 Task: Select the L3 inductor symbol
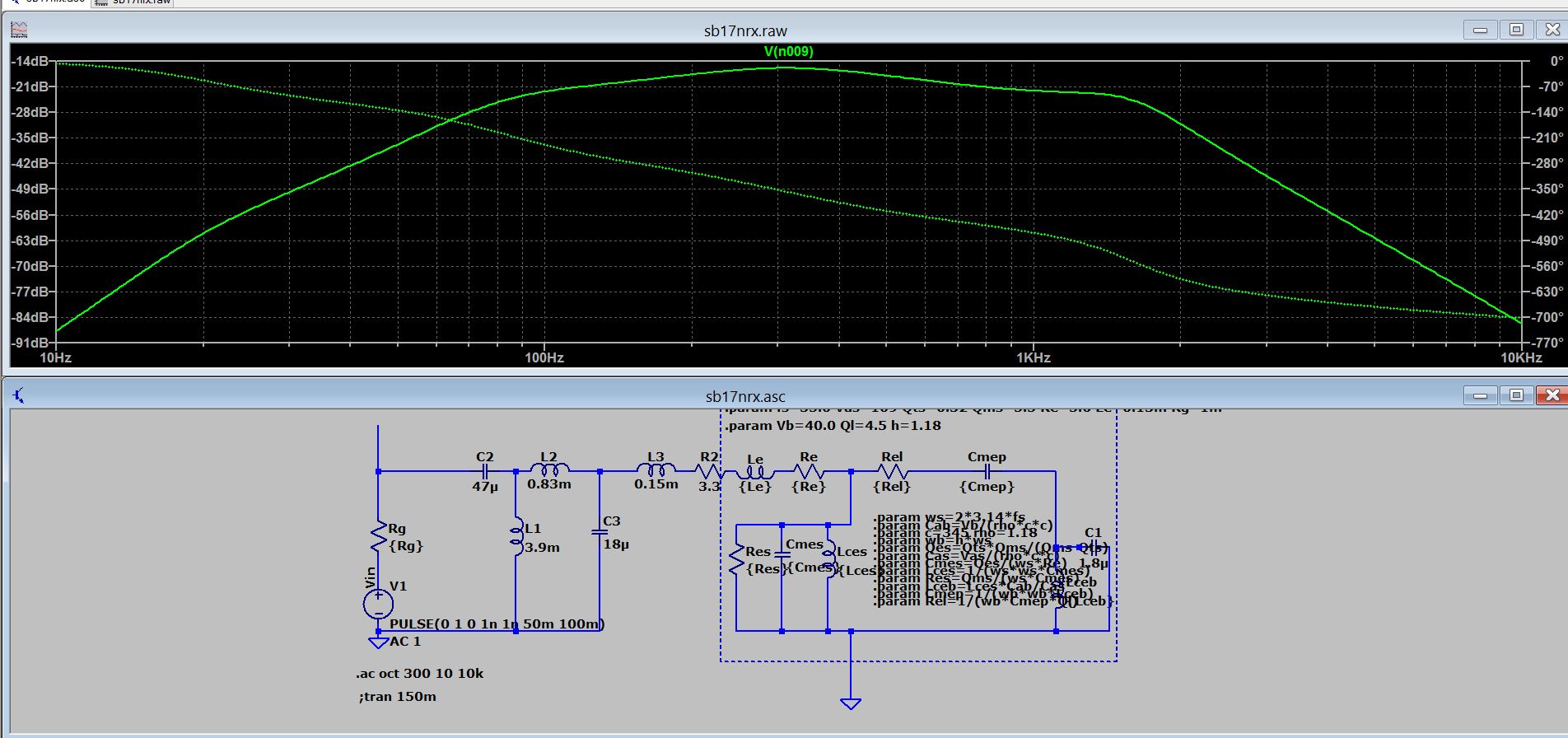656,469
